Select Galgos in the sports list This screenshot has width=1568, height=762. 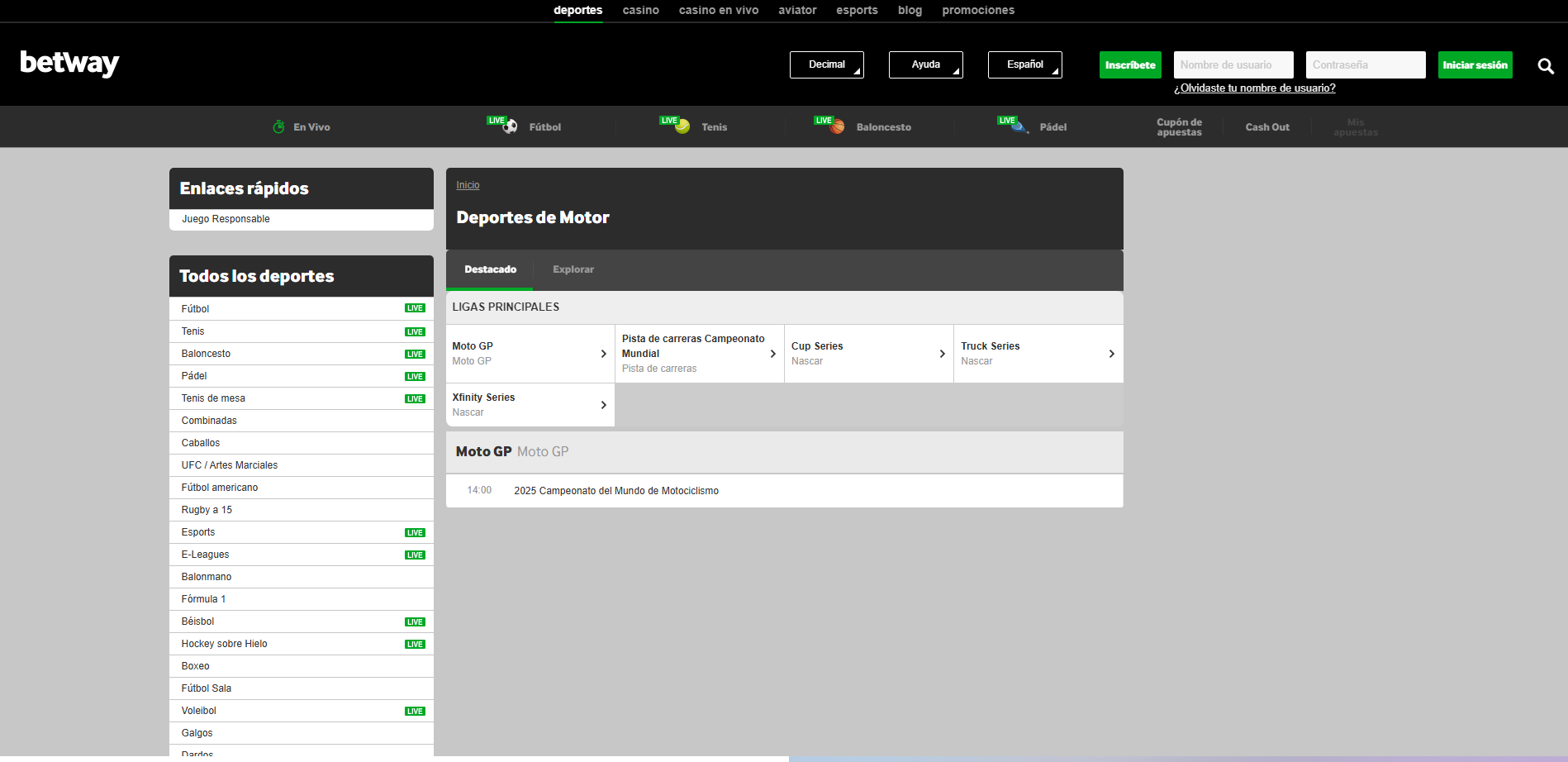(x=302, y=733)
